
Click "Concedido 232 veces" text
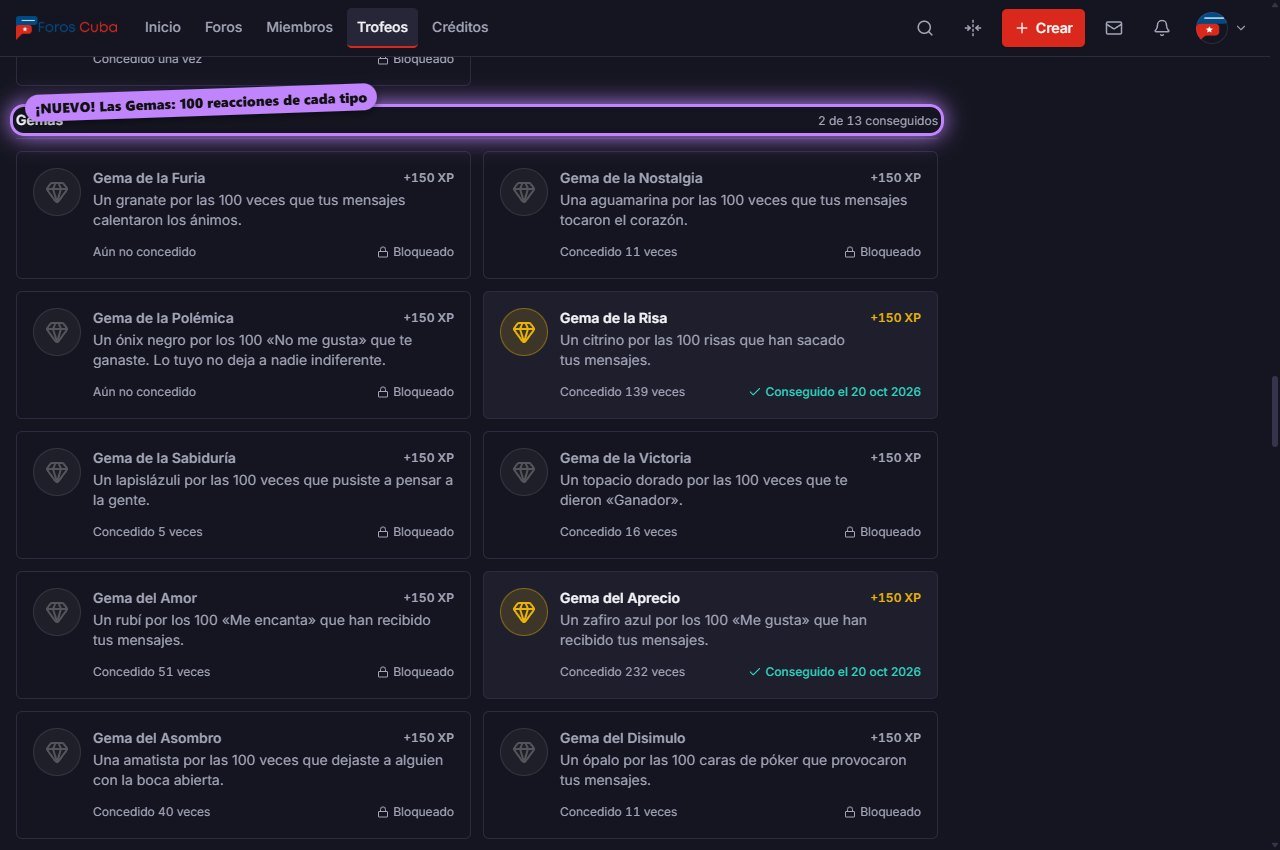pos(622,672)
